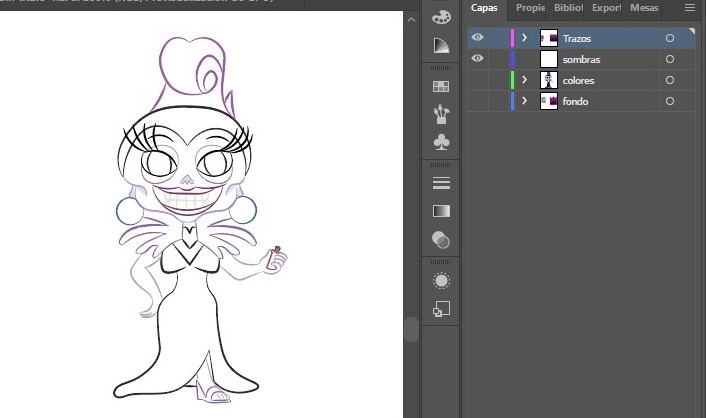This screenshot has height=418, width=706.
Task: Target the colores layer circle
Action: click(x=670, y=80)
